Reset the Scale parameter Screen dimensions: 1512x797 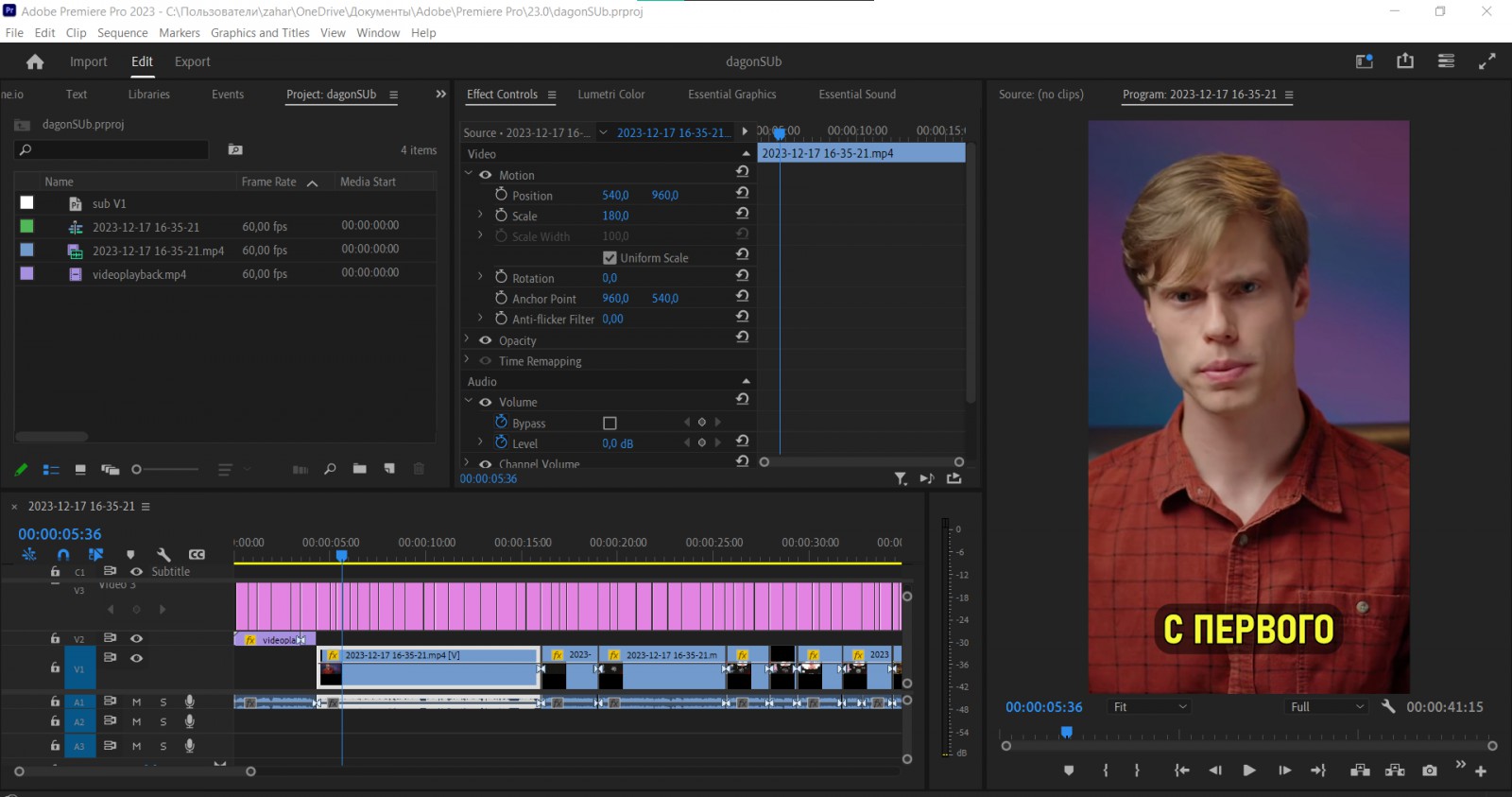pos(742,215)
